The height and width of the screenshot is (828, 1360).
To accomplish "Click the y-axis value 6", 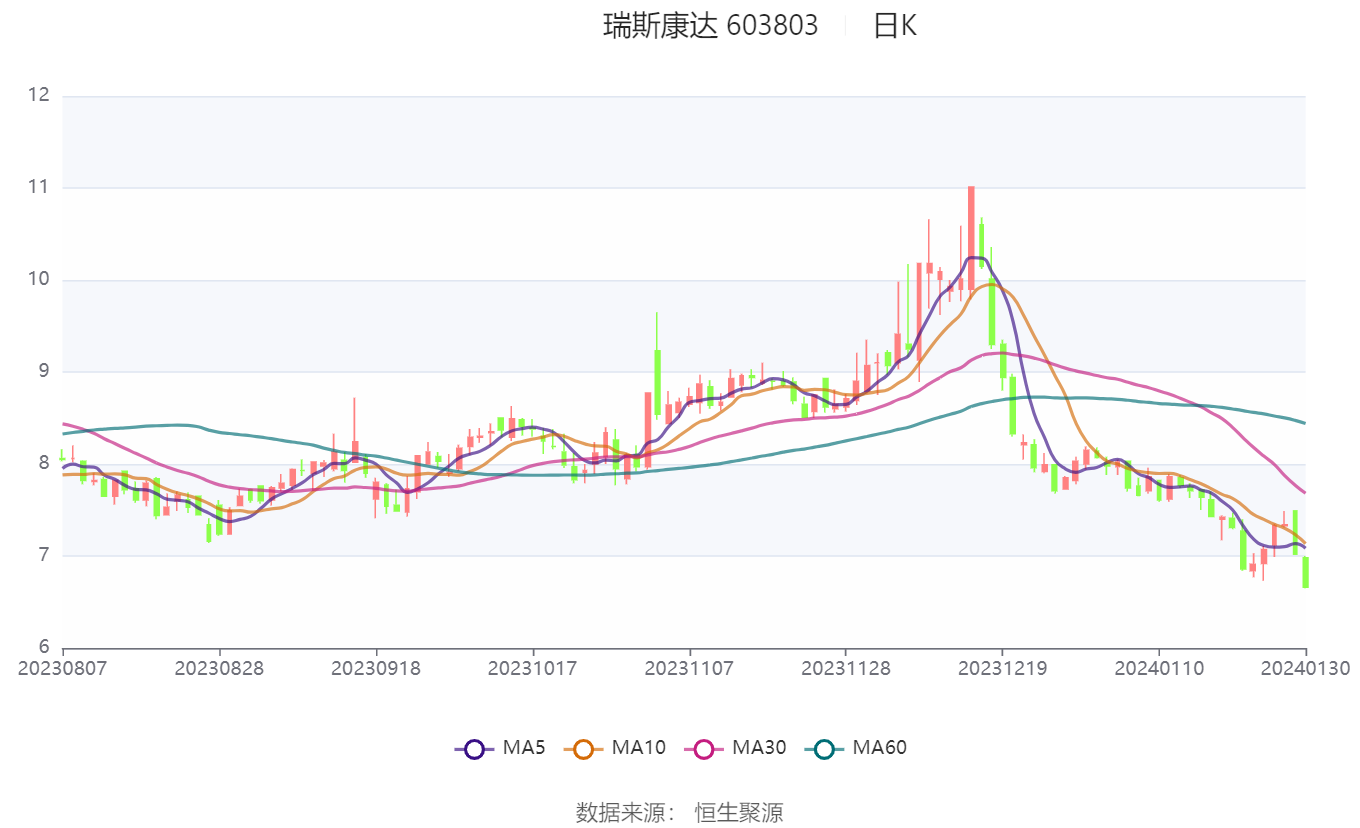I will pyautogui.click(x=44, y=647).
